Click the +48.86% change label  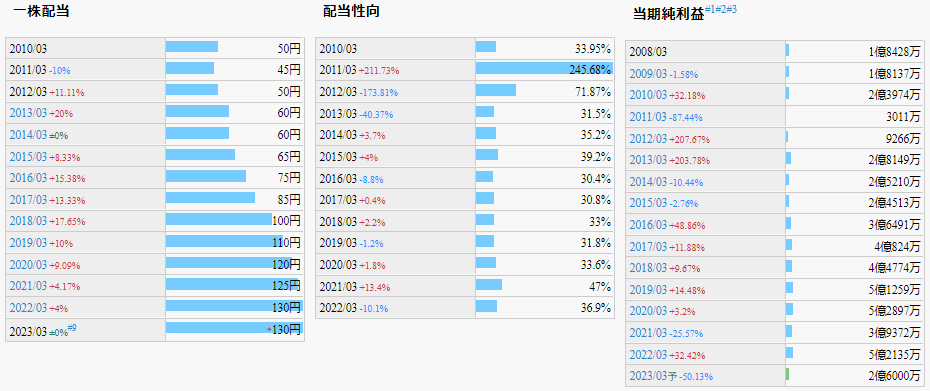[687, 225]
